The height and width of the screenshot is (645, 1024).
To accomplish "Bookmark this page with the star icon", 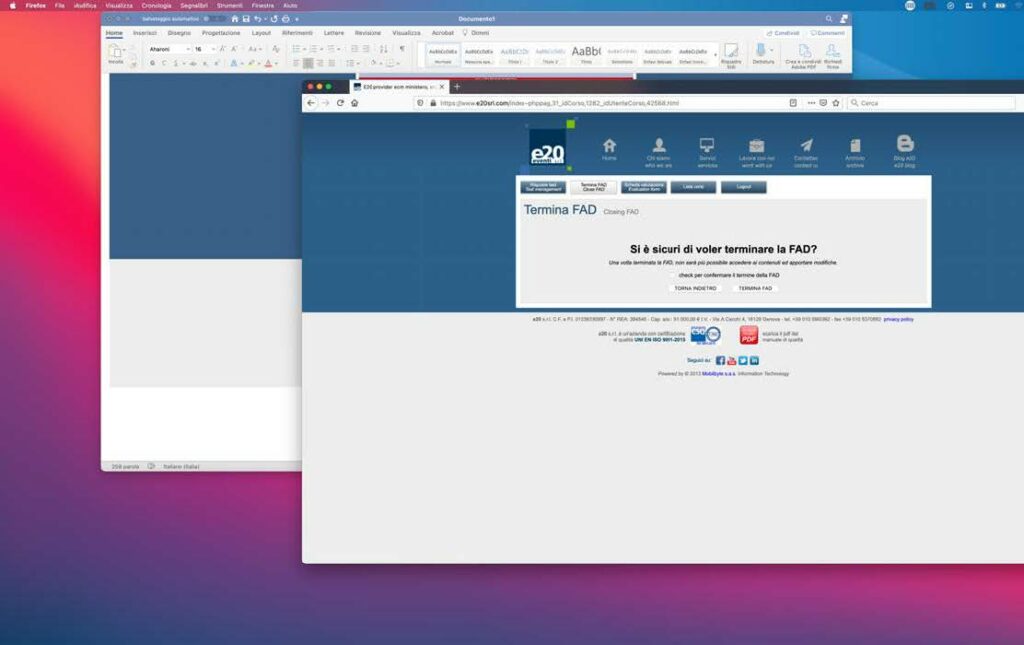I will click(836, 103).
